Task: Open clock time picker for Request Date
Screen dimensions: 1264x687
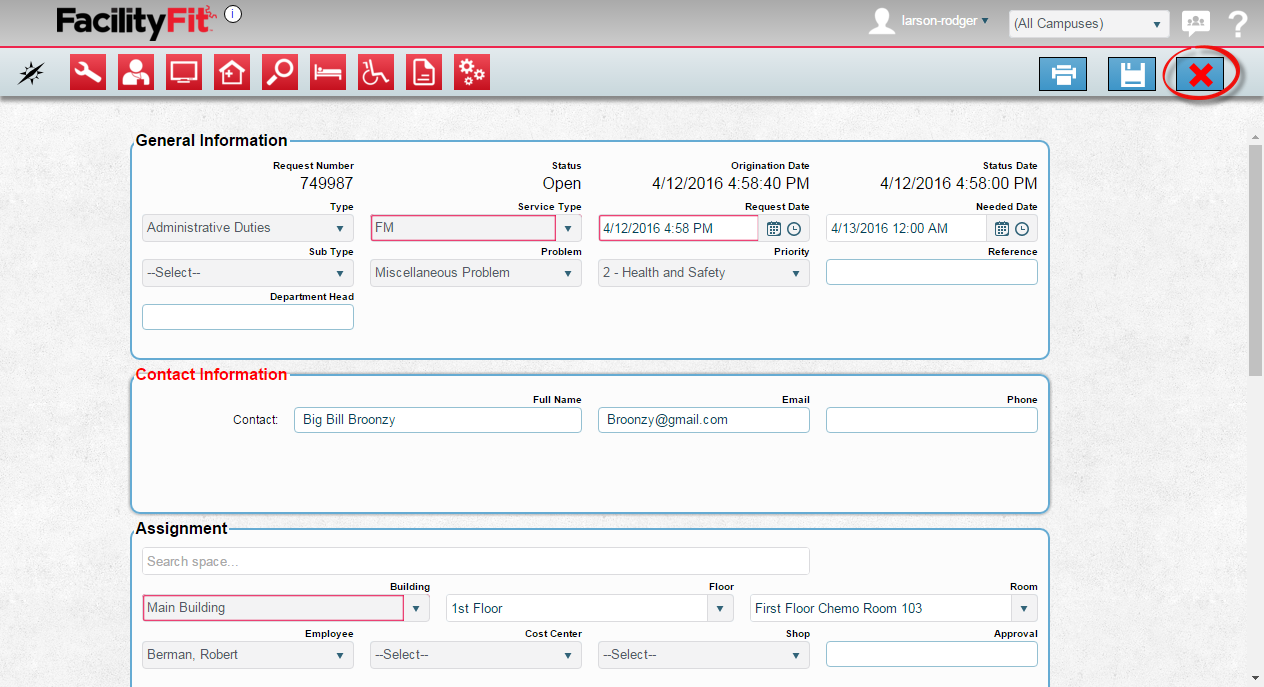Action: (794, 228)
